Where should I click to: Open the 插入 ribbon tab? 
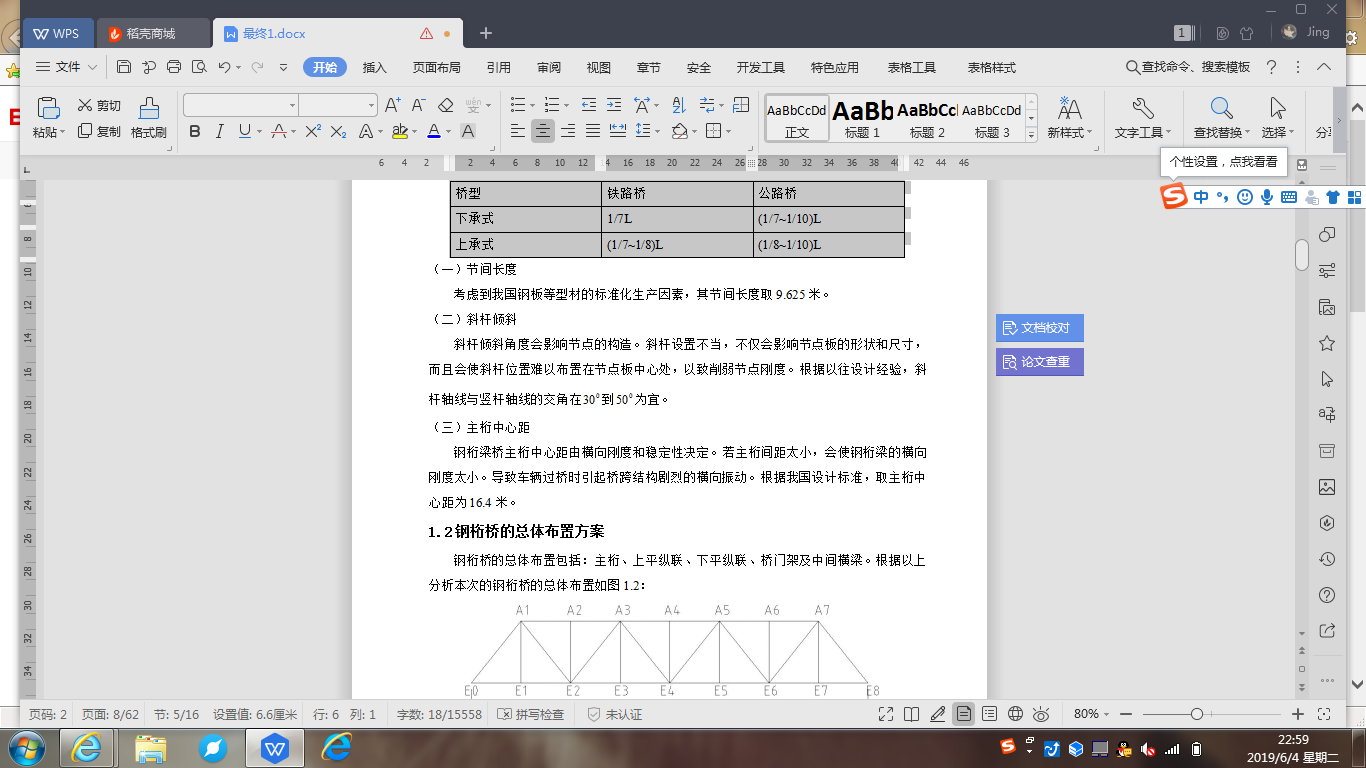[375, 67]
